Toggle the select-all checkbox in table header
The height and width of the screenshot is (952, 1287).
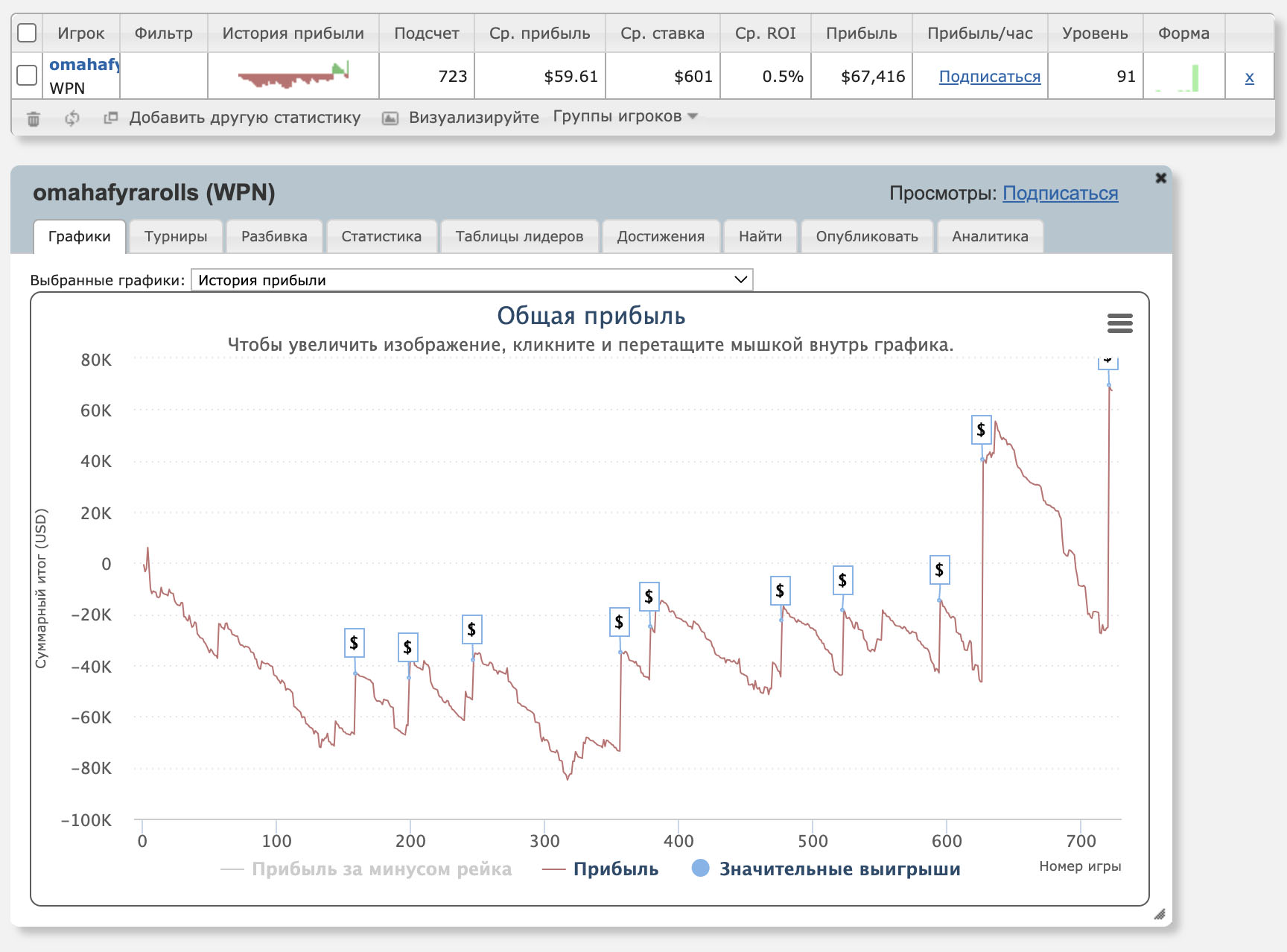coord(27,33)
